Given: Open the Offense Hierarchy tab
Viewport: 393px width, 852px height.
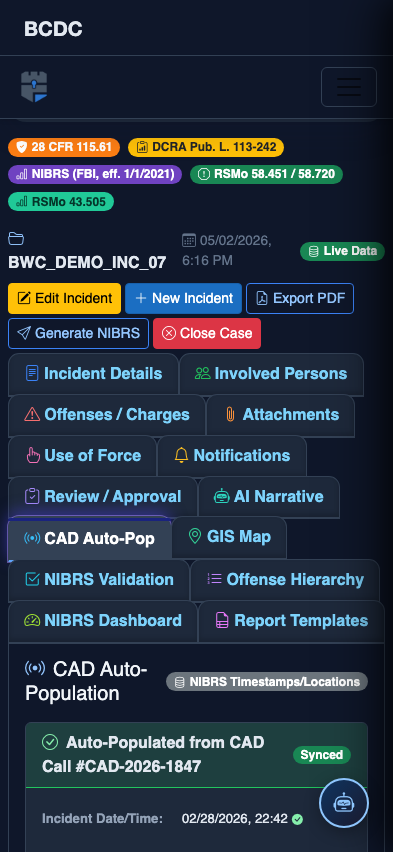Looking at the screenshot, I should [285, 580].
